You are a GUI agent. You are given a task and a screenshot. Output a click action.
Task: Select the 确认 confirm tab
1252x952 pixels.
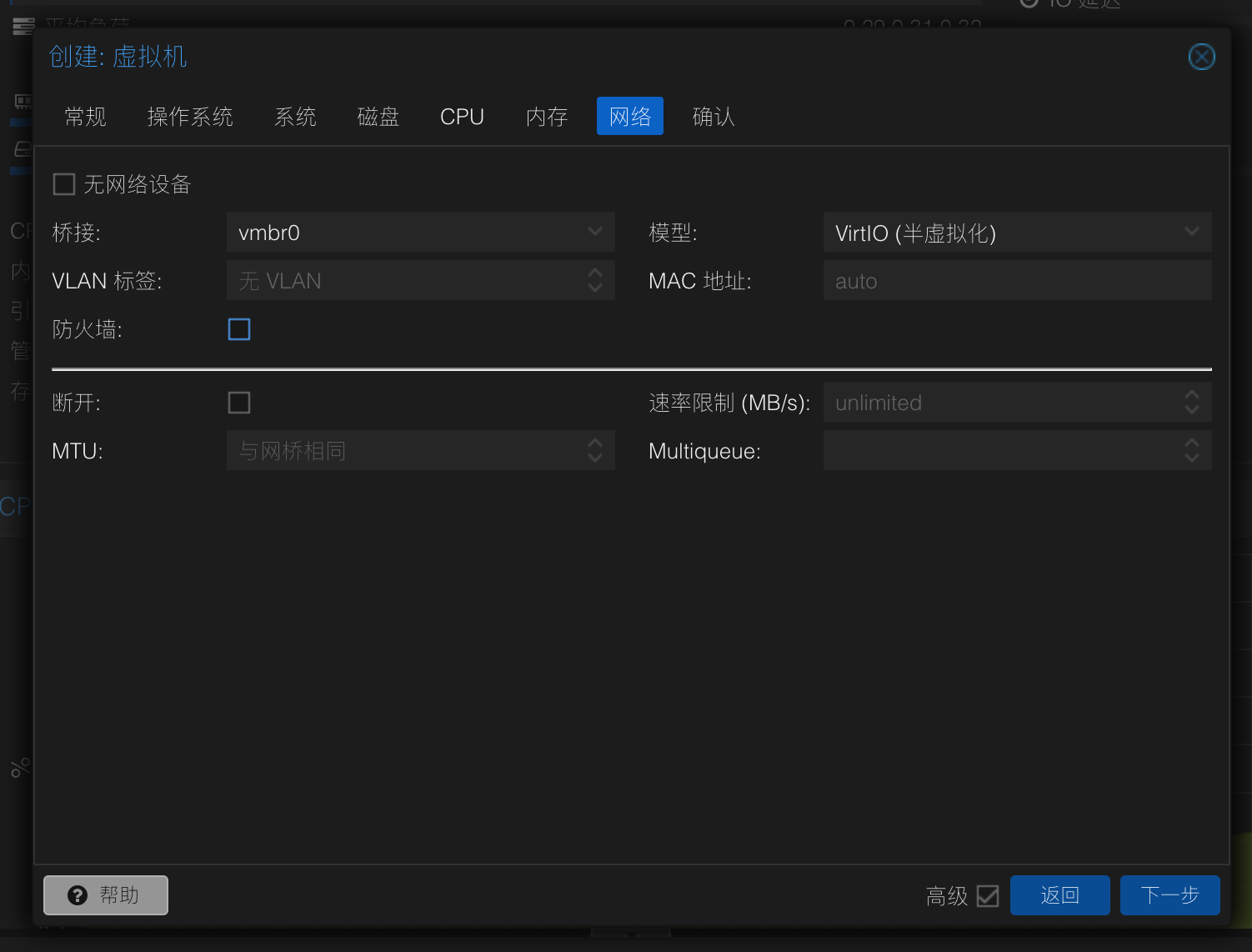click(x=714, y=117)
